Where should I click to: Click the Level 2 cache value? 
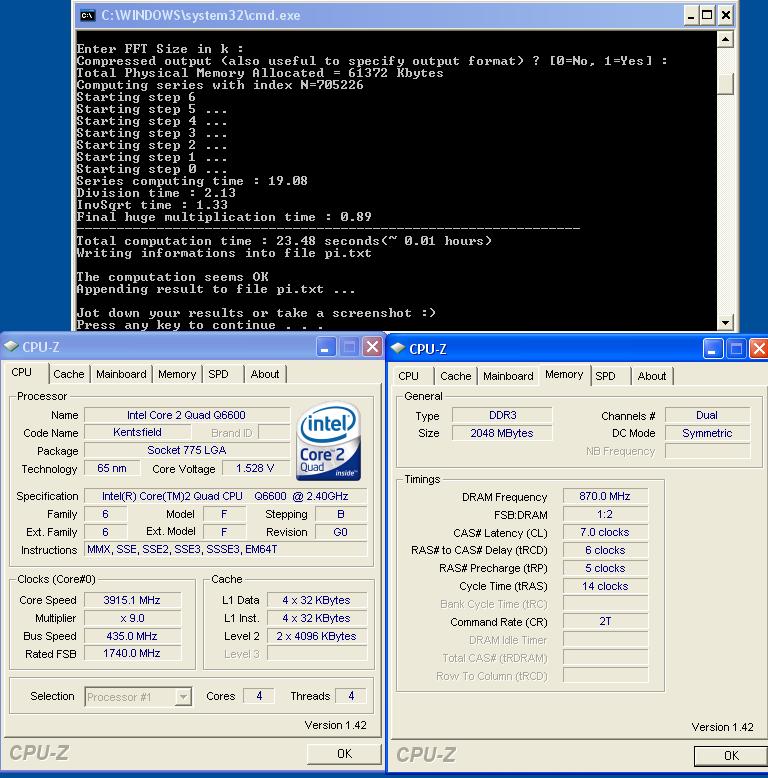point(317,636)
